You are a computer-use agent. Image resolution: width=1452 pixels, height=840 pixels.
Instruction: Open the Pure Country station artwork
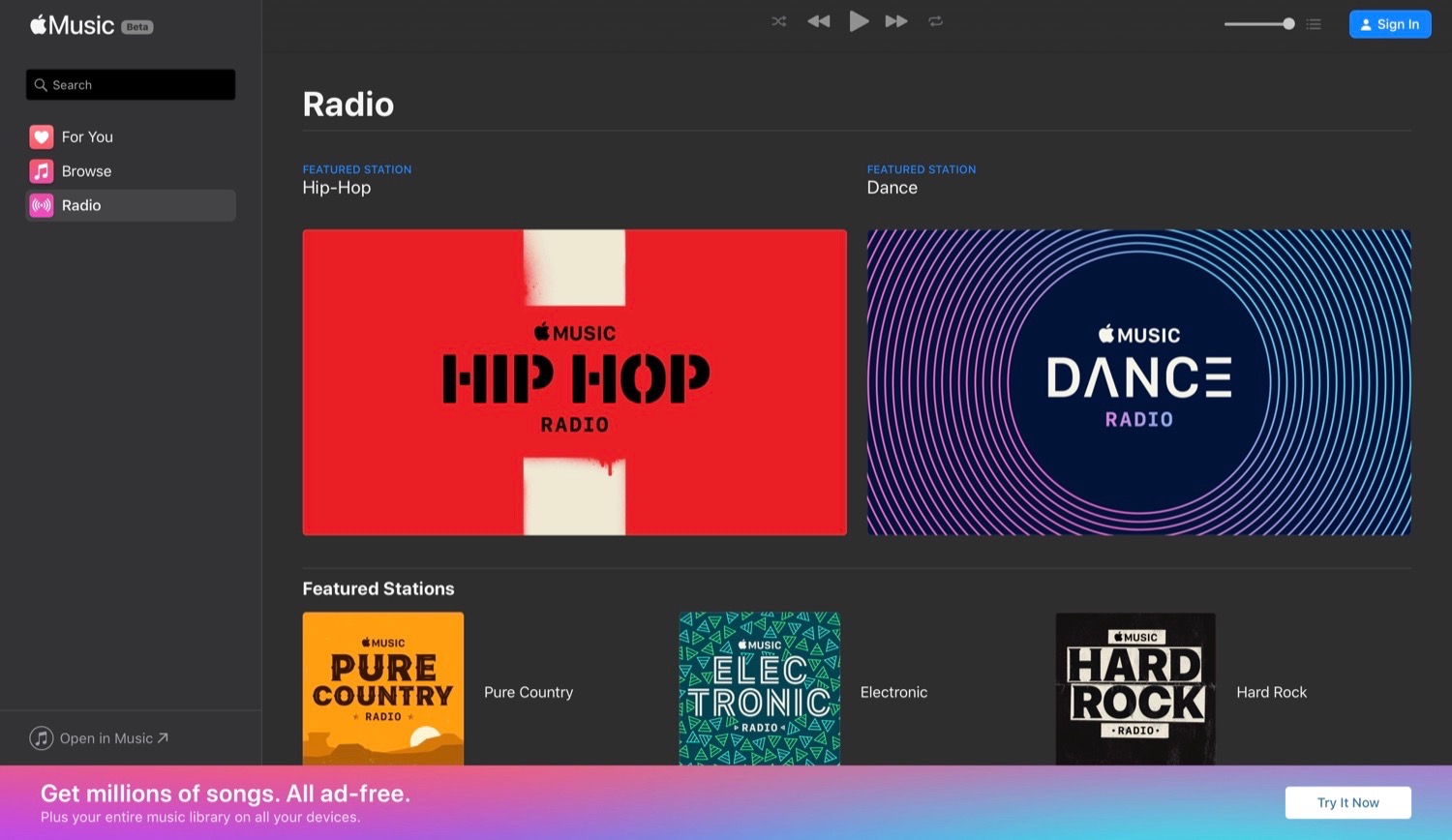(x=383, y=689)
